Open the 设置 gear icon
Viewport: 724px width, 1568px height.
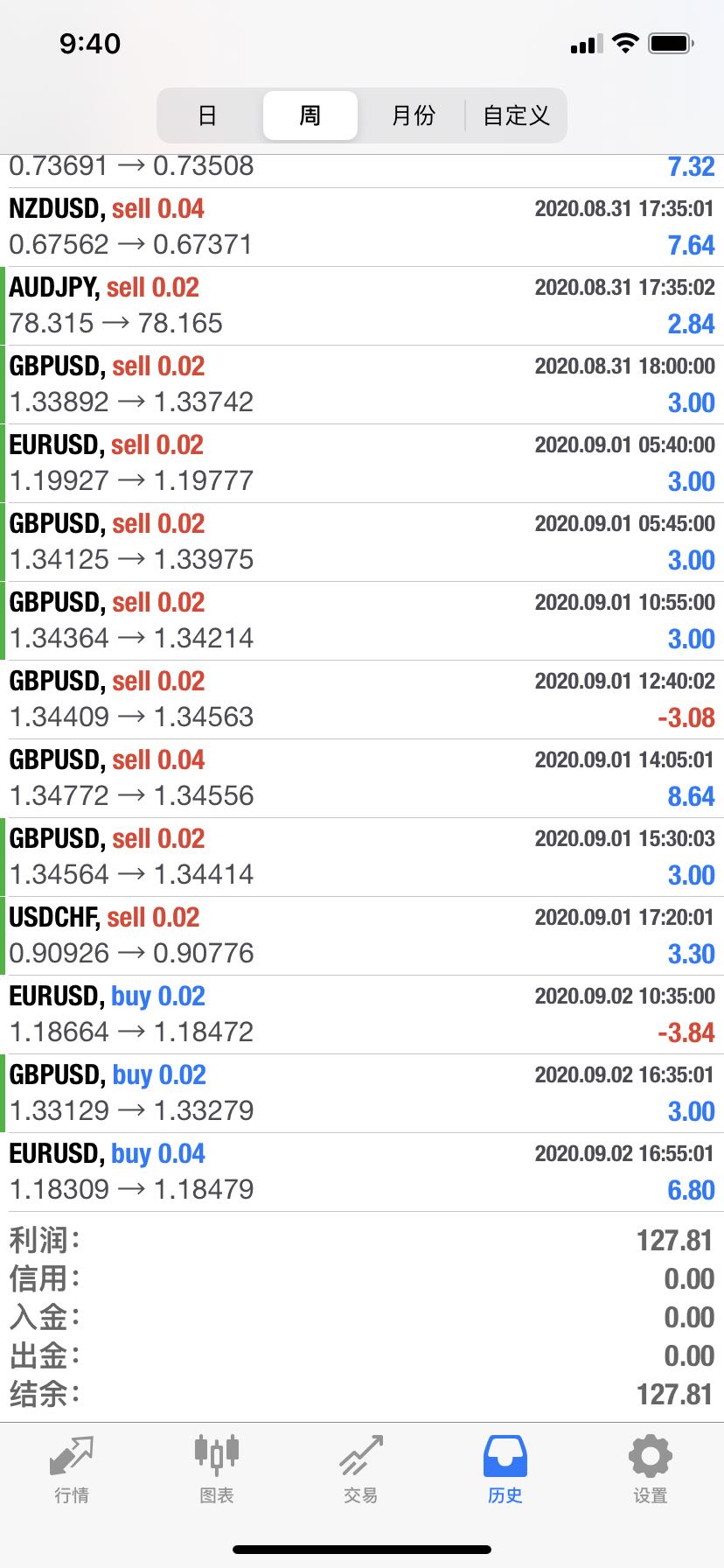650,1457
